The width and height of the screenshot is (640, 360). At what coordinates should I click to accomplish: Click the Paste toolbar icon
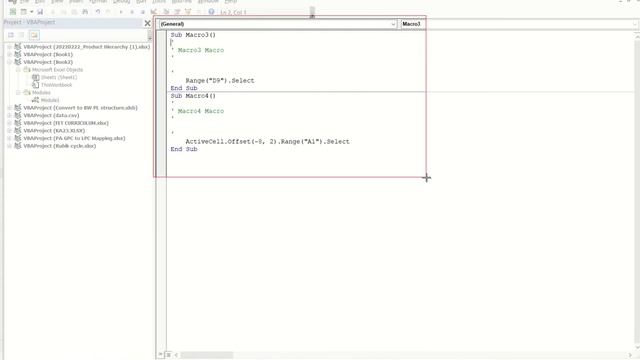coord(74,12)
